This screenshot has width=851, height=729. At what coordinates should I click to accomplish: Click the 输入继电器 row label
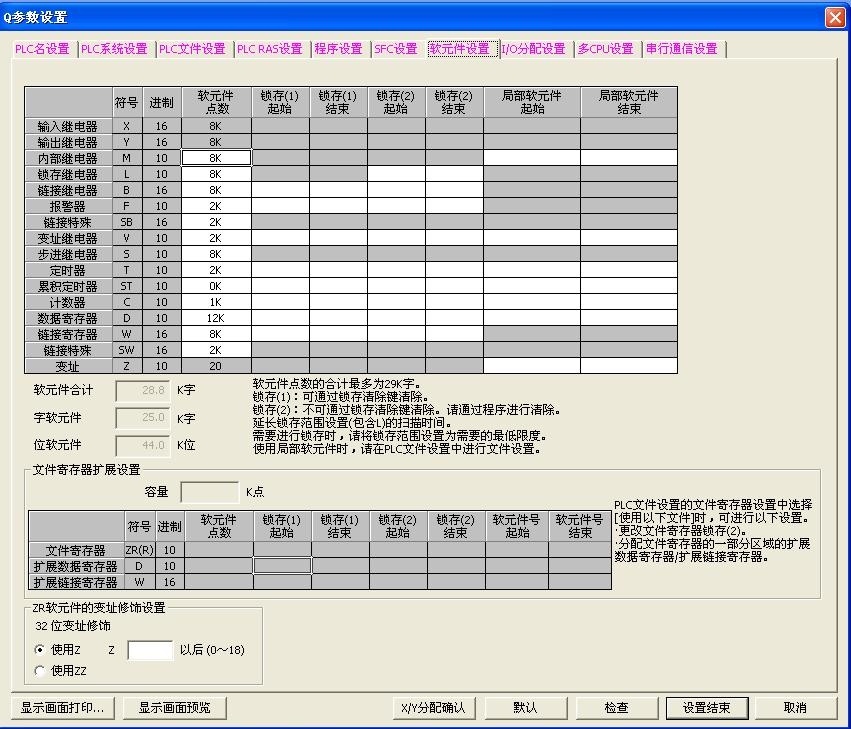pyautogui.click(x=68, y=126)
